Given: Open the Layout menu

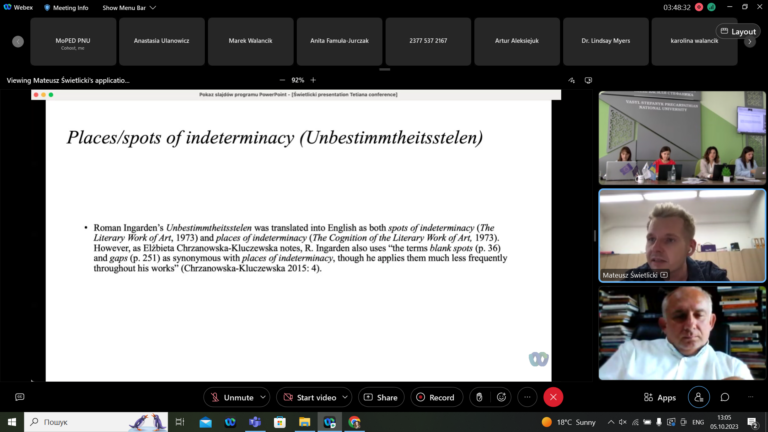Looking at the screenshot, I should [x=738, y=31].
